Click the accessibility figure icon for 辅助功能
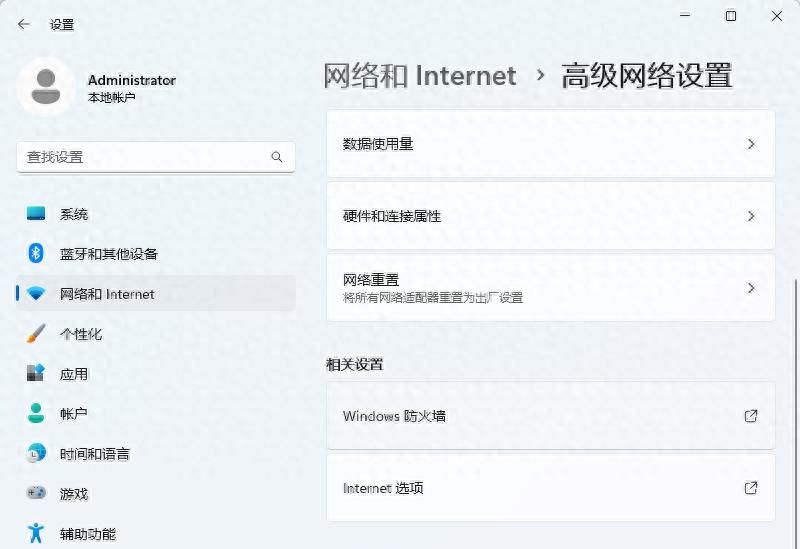Screen dimensions: 800x549 pyautogui.click(x=36, y=533)
